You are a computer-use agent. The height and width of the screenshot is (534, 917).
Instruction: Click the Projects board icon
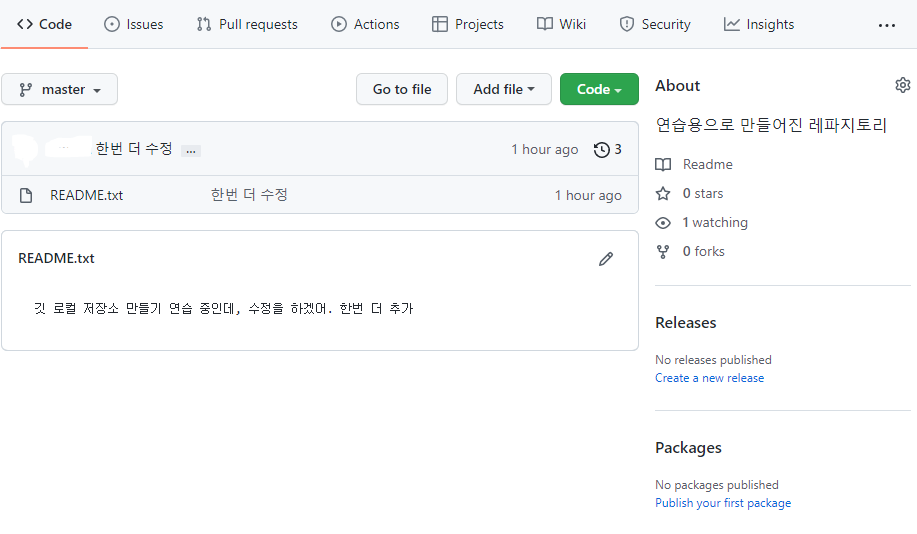[x=440, y=24]
